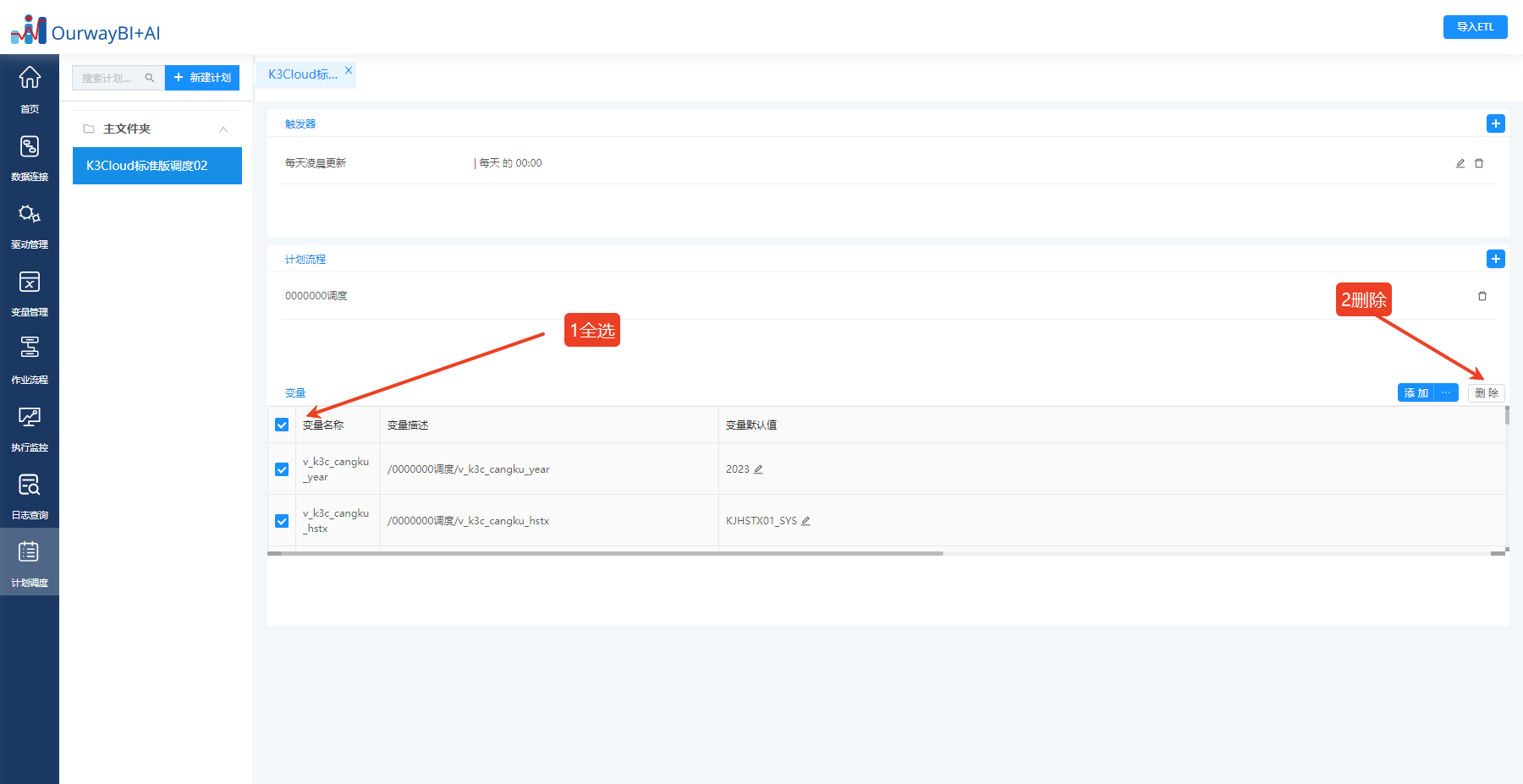This screenshot has height=784, width=1523.
Task: Click the v_k3c_cangku_hstx variable name
Action: (336, 521)
